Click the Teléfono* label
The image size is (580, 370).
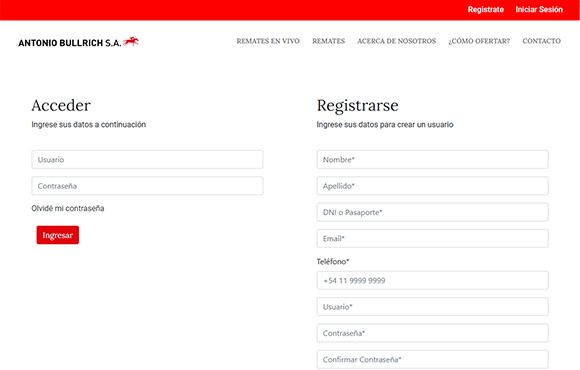click(x=333, y=262)
